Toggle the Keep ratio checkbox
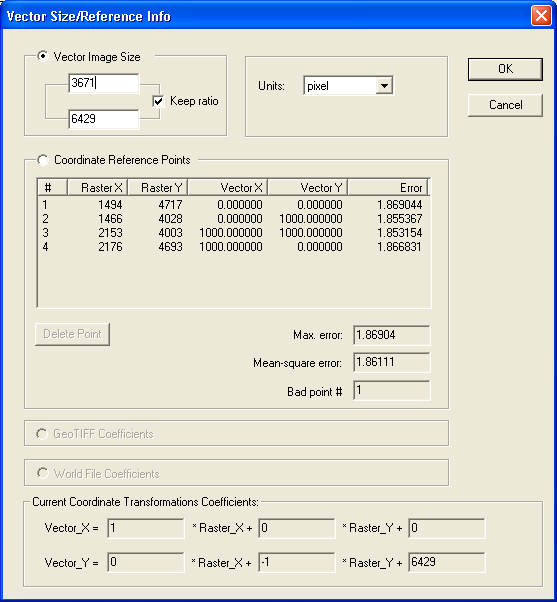 (x=158, y=101)
